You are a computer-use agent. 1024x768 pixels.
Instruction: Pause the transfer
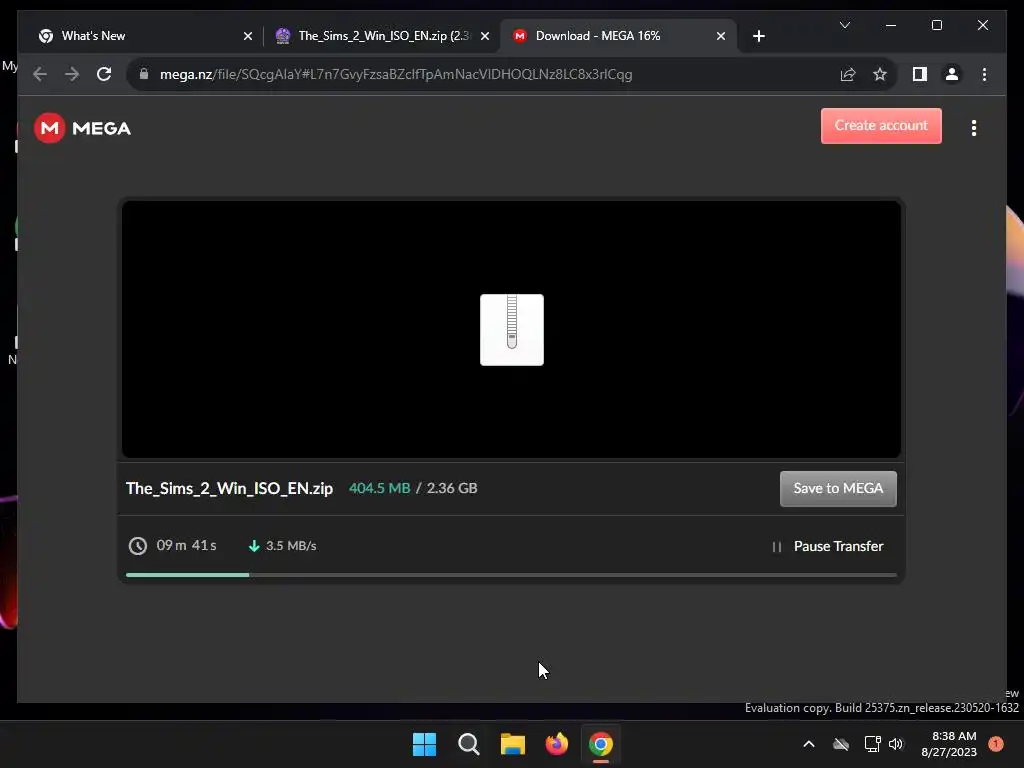(x=827, y=547)
